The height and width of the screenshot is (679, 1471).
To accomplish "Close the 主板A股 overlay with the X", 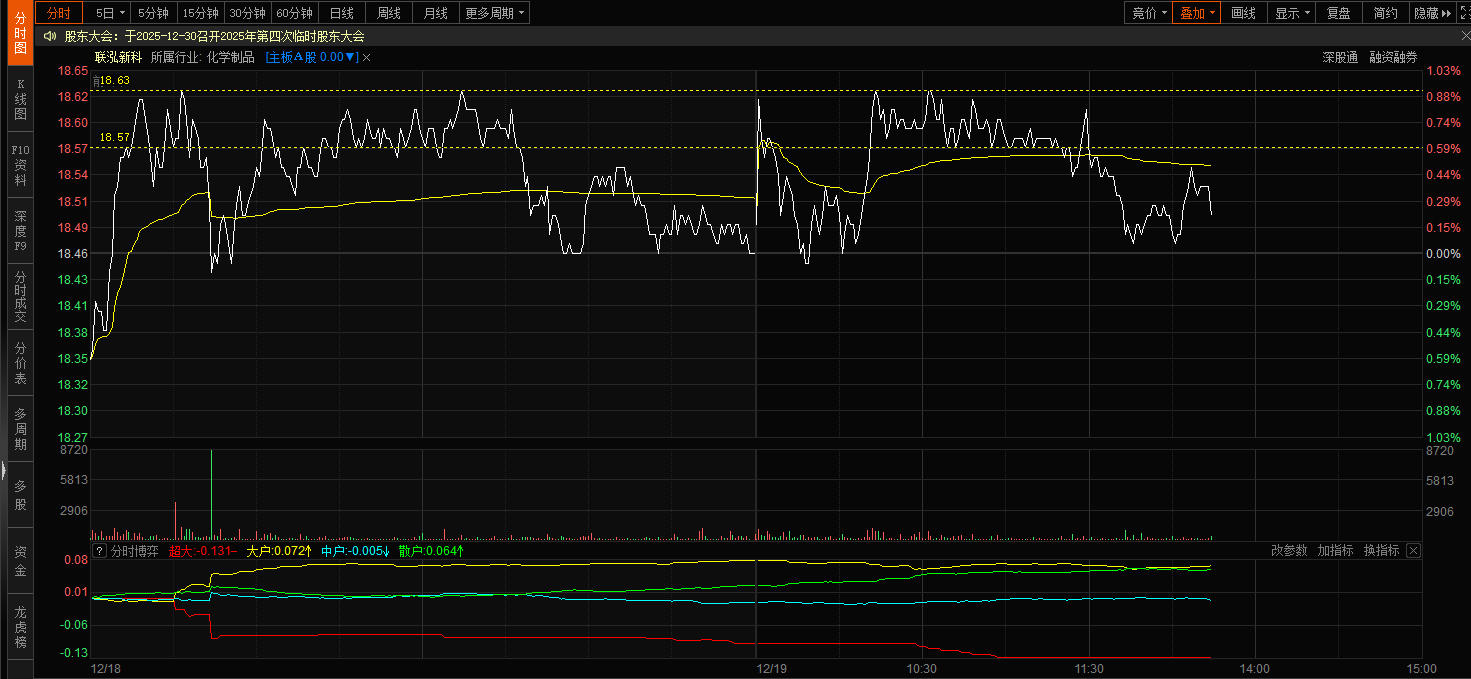I will click(367, 57).
